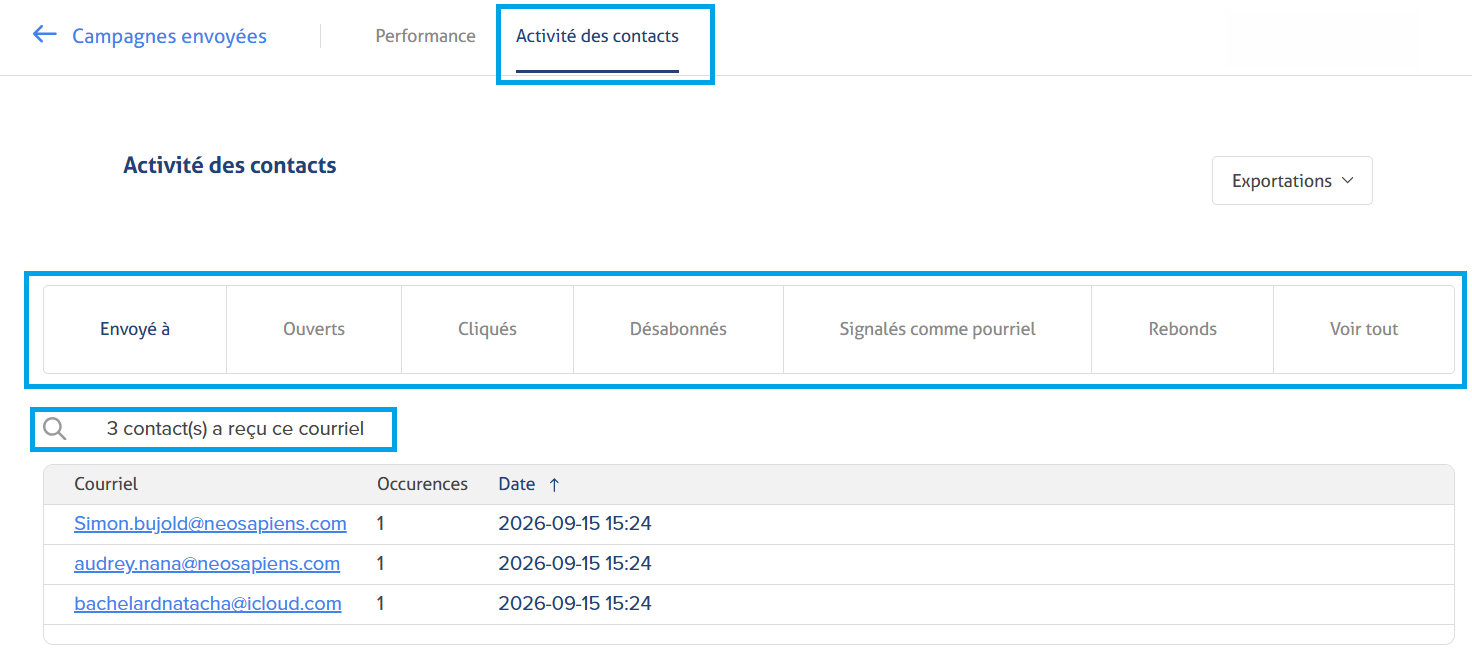Switch to the Performance tab

point(425,36)
